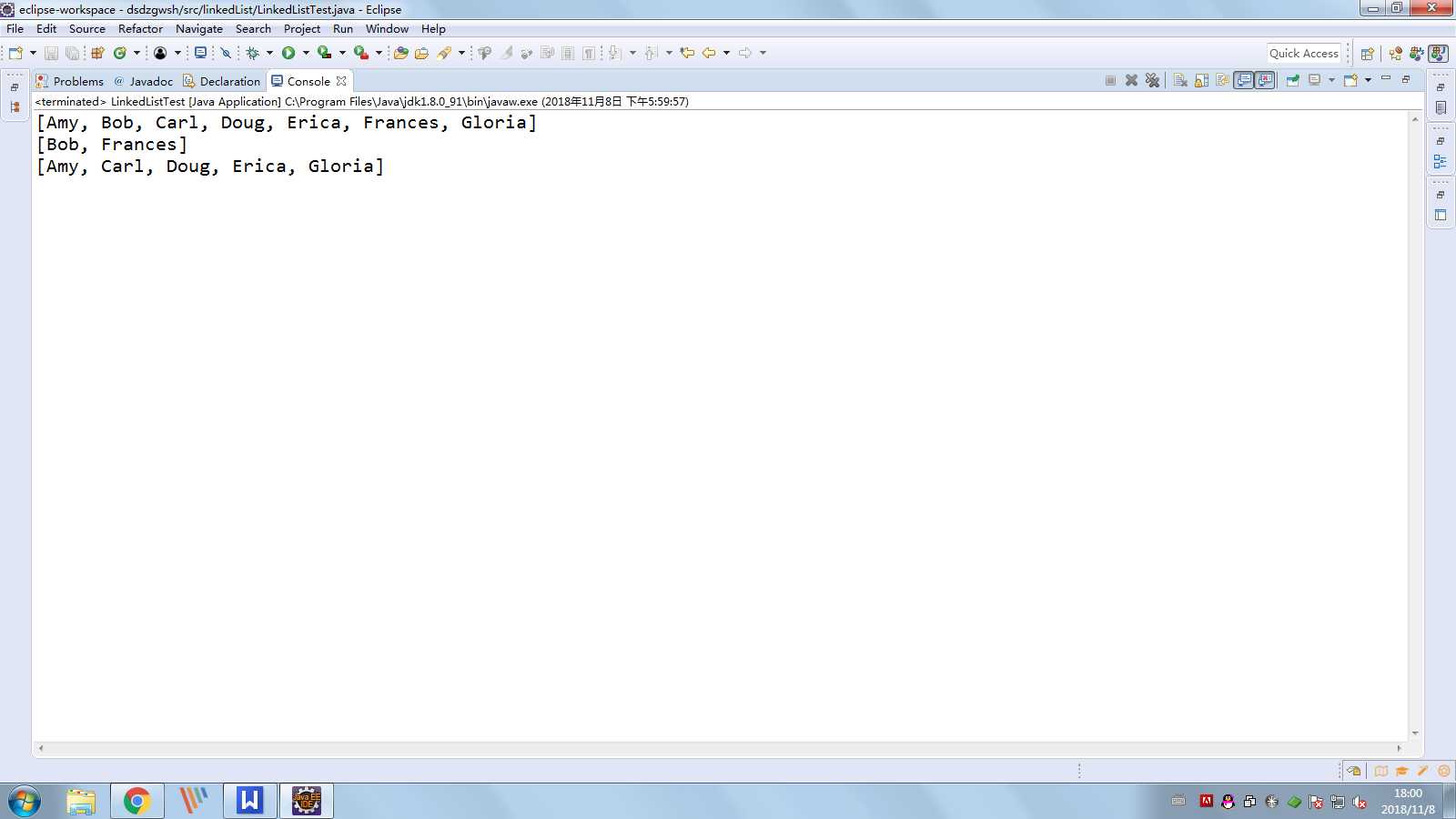Click the Open Task folder icon

point(421,53)
